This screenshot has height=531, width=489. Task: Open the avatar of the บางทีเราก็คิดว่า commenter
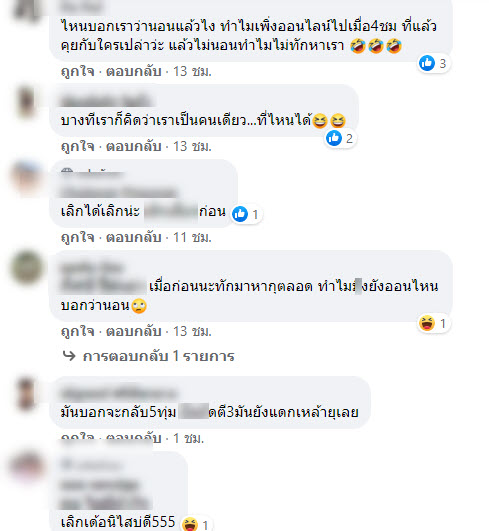[26, 102]
